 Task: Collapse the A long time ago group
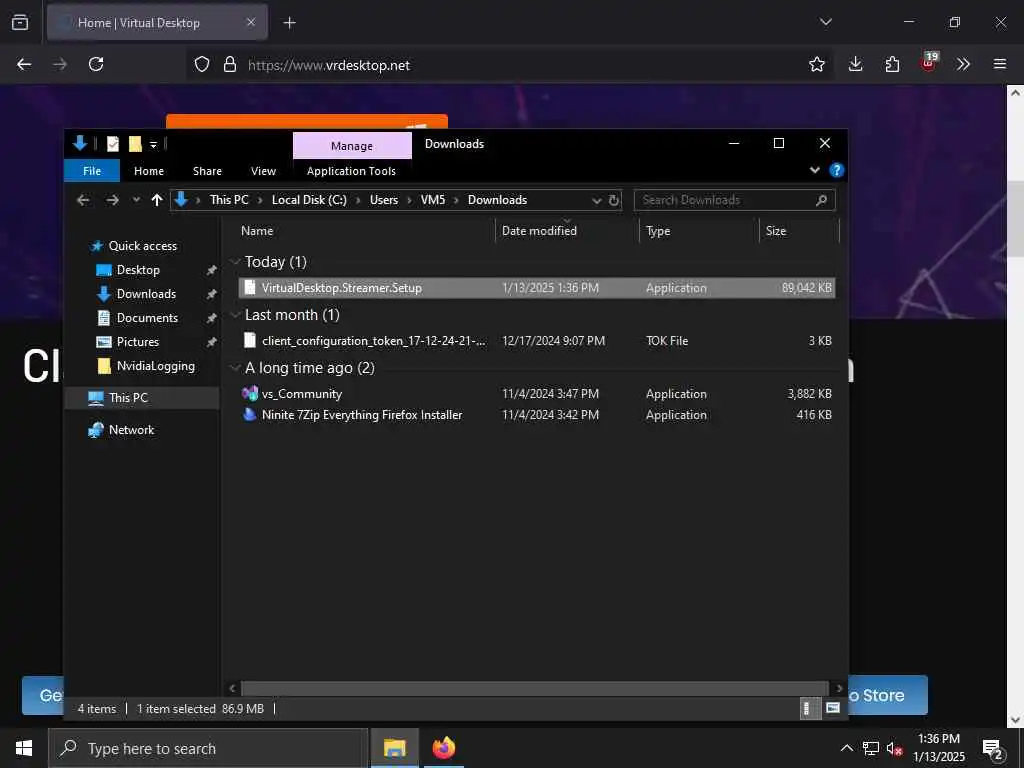[235, 368]
